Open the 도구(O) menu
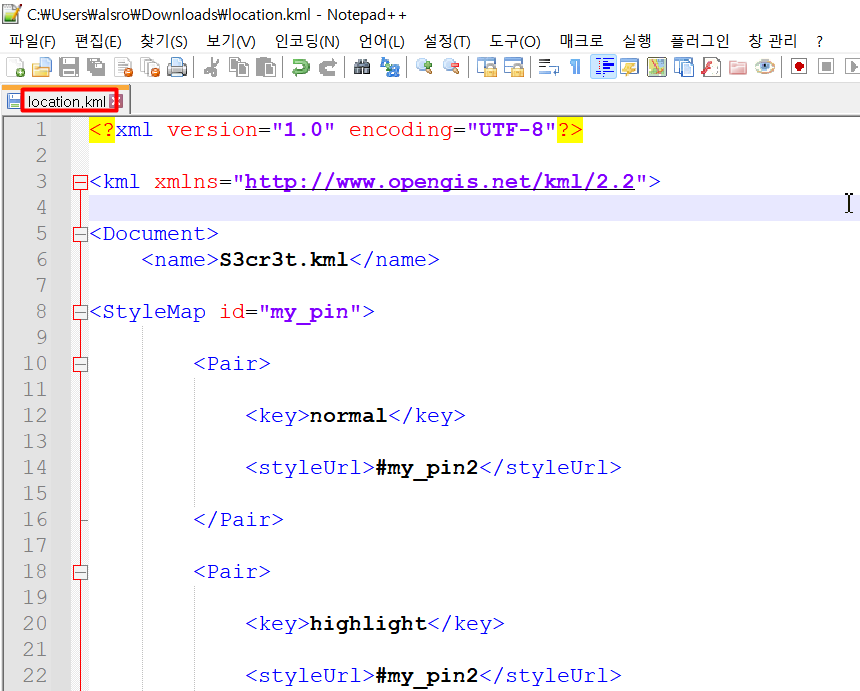 click(x=515, y=41)
